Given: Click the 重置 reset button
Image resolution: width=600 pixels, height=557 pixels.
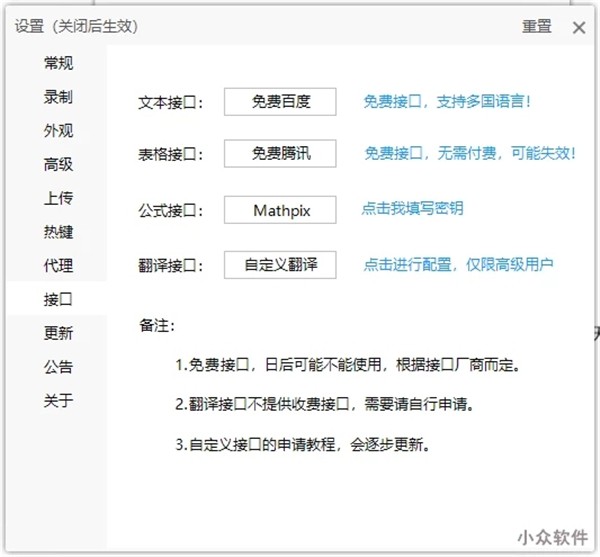Looking at the screenshot, I should [x=536, y=26].
